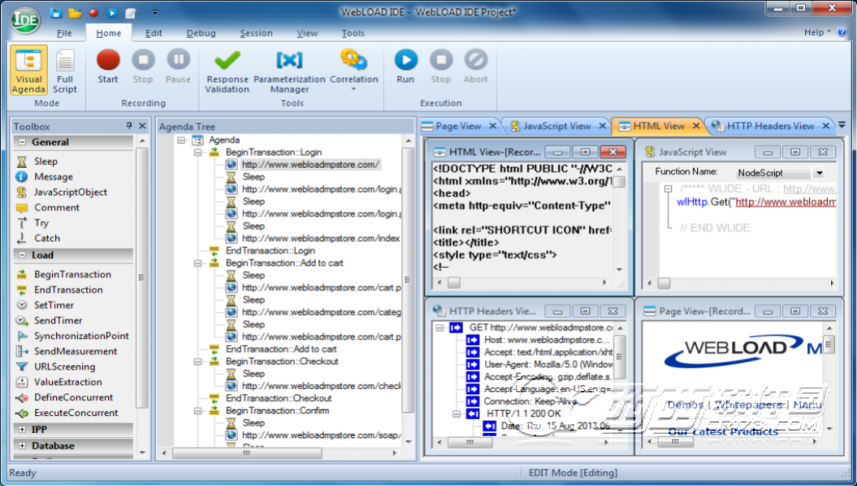Select SetTimer in the Toolbox
Viewport: 857px width, 486px height.
tap(54, 305)
